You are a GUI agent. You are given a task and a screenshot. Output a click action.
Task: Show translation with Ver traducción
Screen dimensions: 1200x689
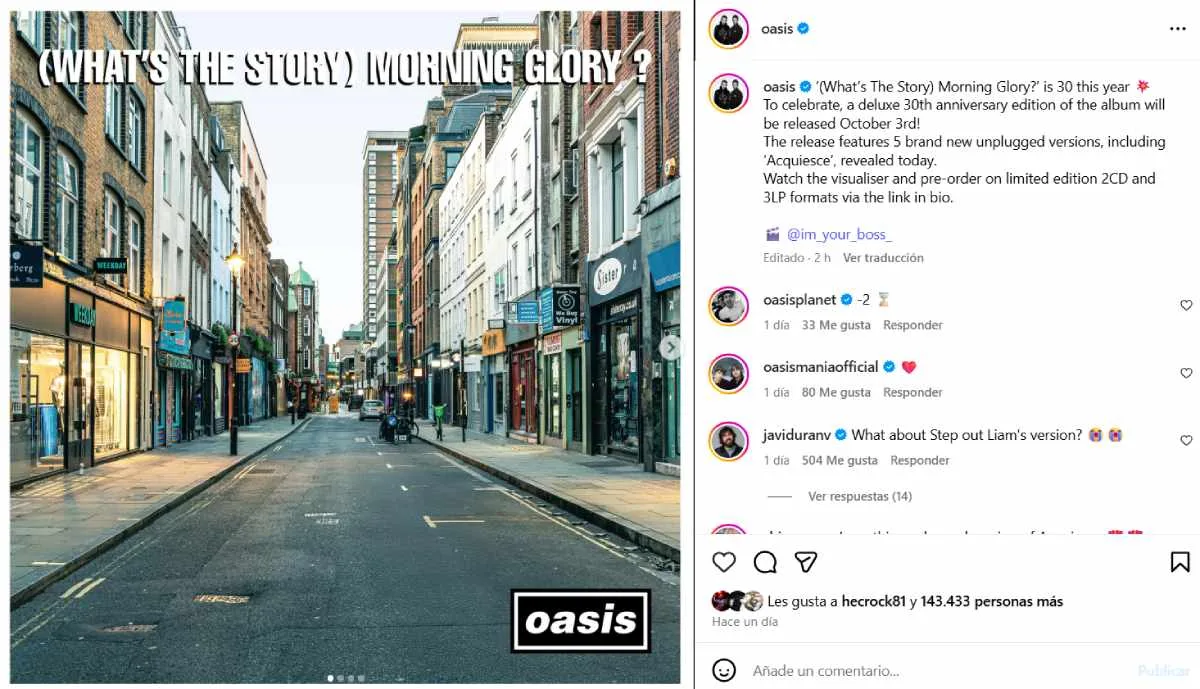[x=883, y=257]
